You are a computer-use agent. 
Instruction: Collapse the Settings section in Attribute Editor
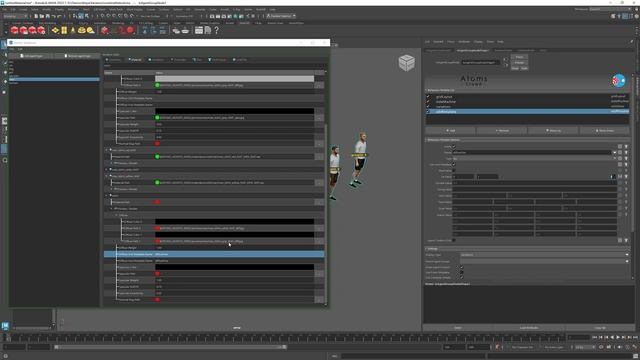(426, 249)
